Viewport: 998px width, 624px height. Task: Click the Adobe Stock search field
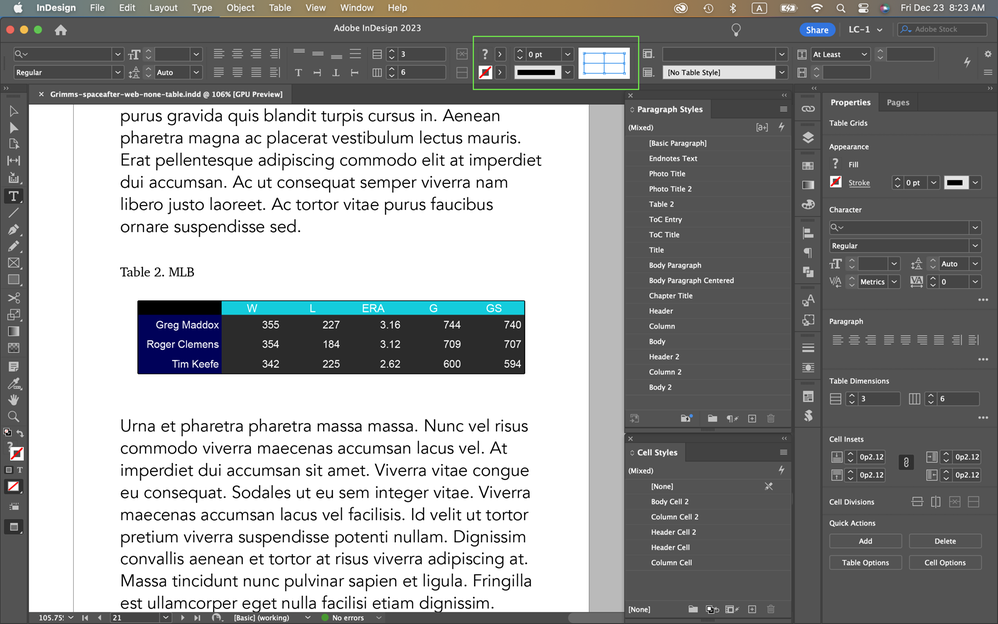point(942,29)
